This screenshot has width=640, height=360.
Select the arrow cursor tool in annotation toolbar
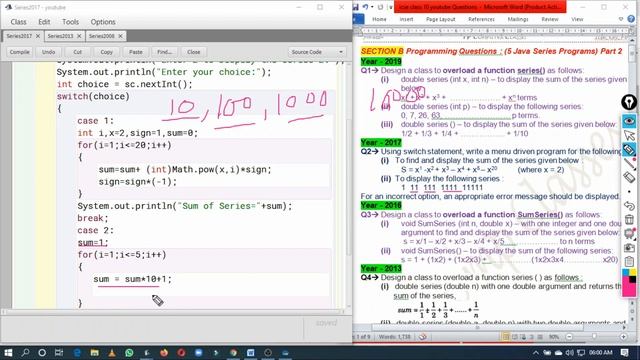point(629,135)
